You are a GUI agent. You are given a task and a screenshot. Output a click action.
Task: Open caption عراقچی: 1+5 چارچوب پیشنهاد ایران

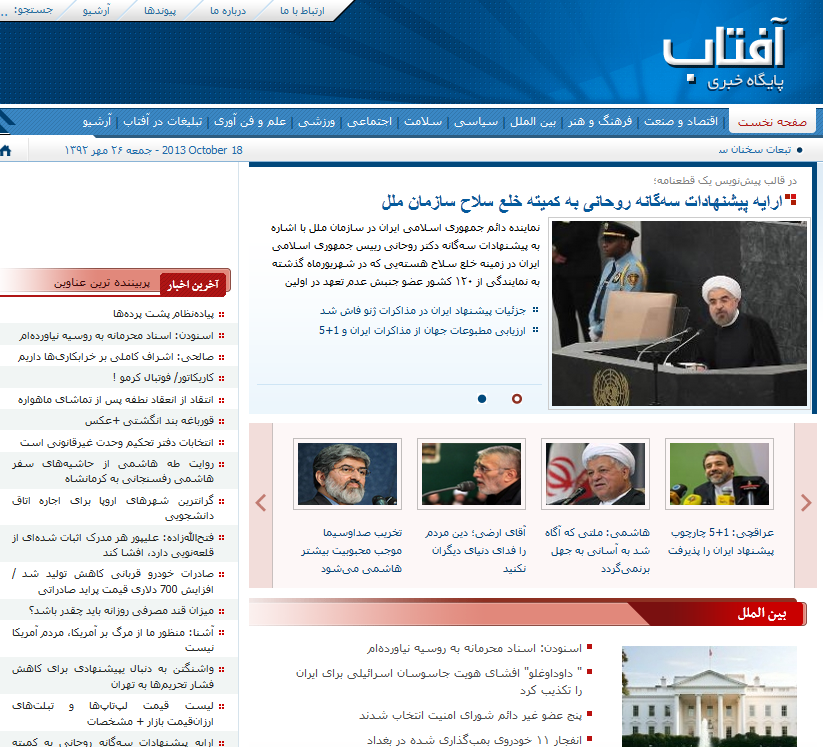point(721,541)
